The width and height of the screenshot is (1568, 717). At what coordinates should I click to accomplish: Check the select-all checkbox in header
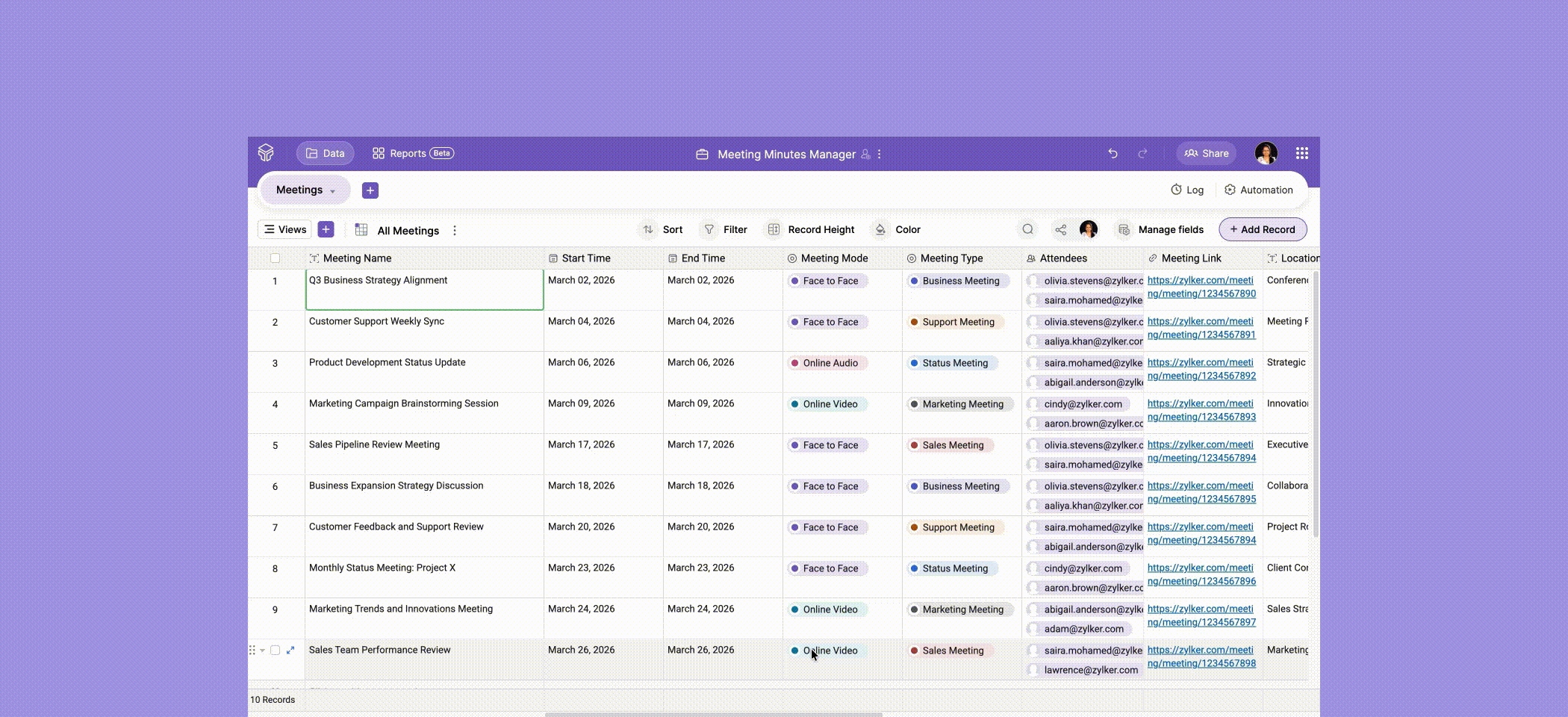[x=276, y=258]
